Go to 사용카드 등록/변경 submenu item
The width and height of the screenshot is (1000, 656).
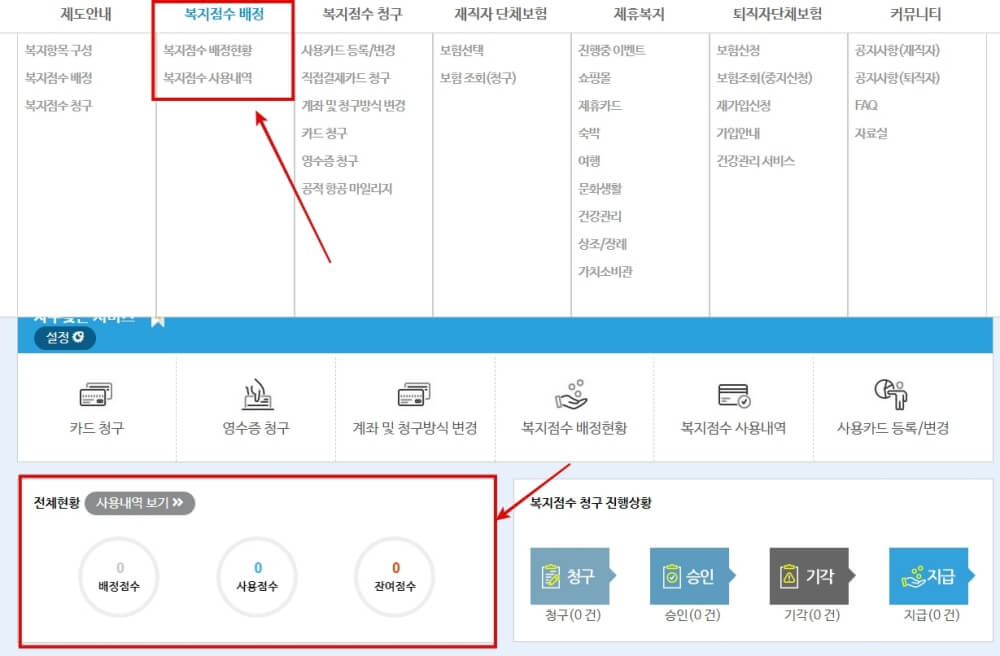[x=348, y=50]
